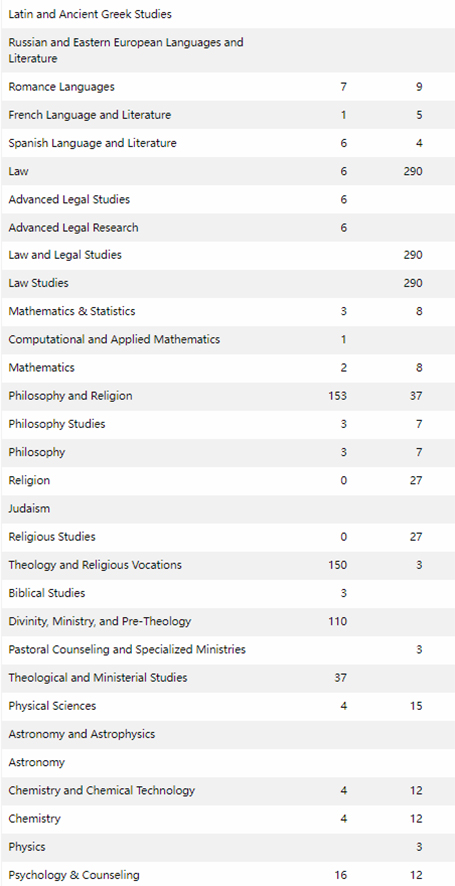Click the Advanced Legal Research label
Viewport: 455px width, 886px height.
tap(73, 228)
